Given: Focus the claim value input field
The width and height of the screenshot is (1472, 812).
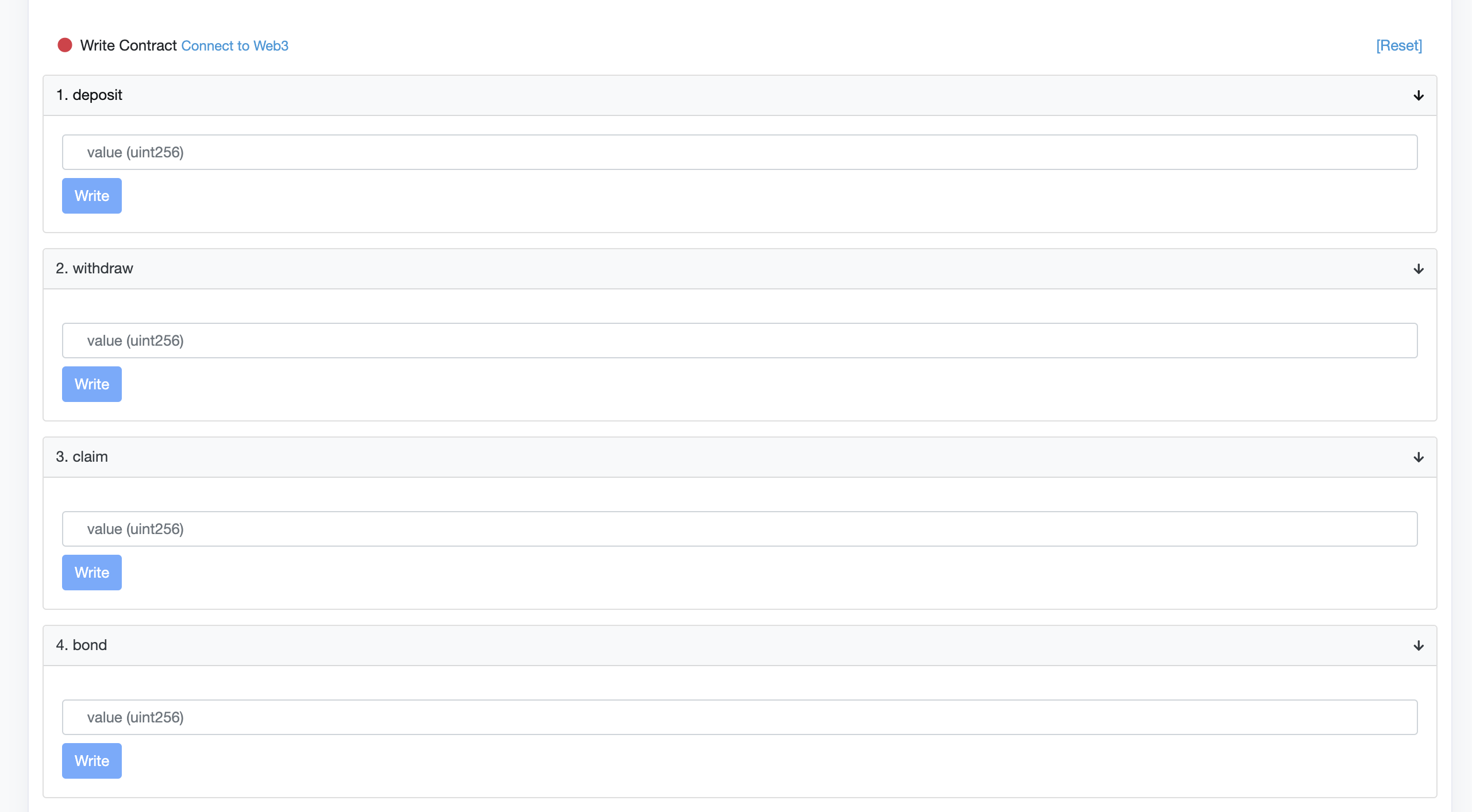Looking at the screenshot, I should coord(739,529).
